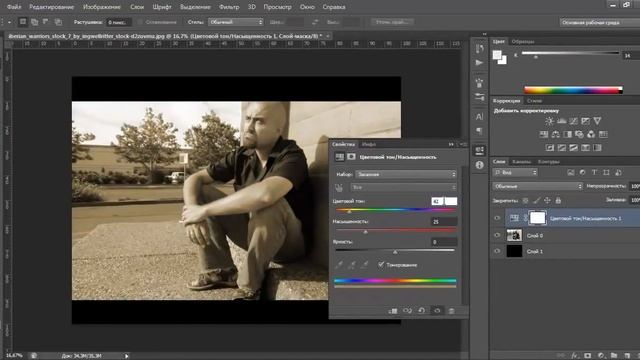640x360 pixels.
Task: Add a Channel Mixer adjustment
Action: tap(591, 134)
